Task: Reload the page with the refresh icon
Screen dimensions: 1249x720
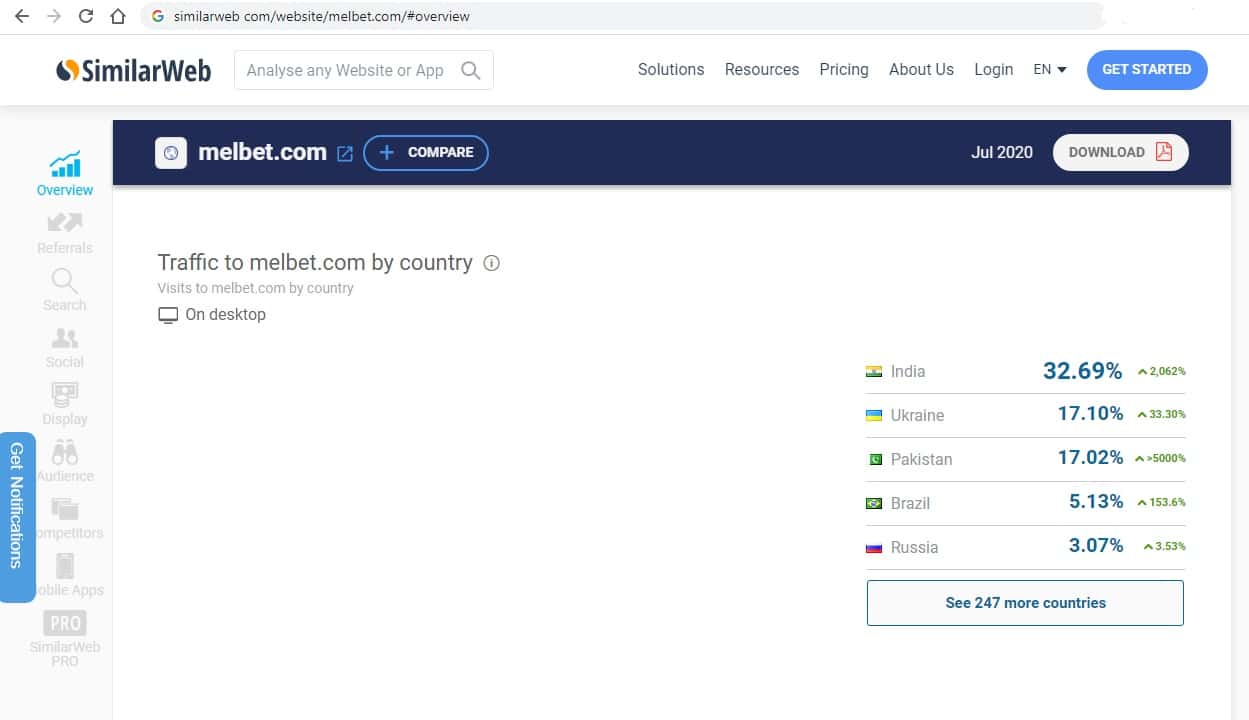Action: (x=86, y=16)
